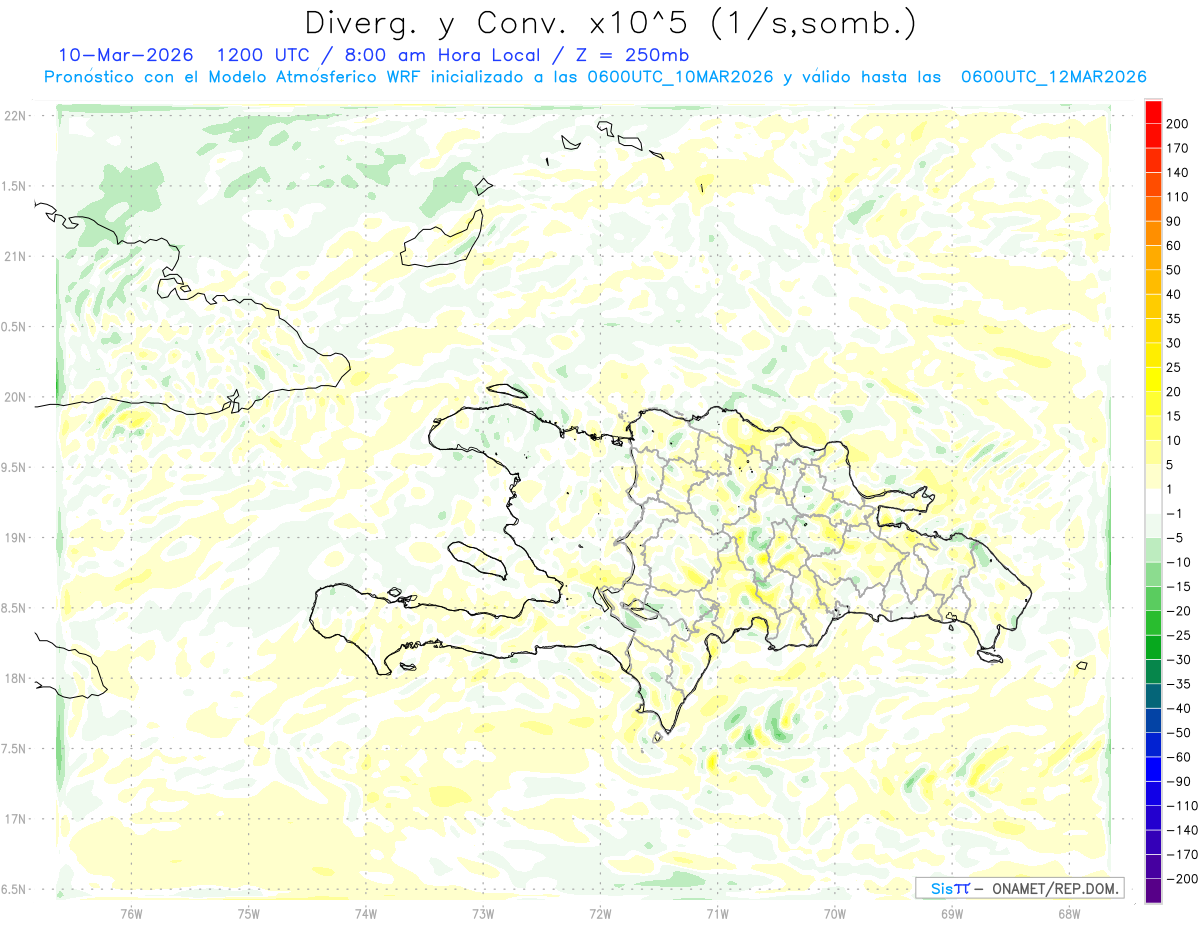Click the color bar value 200
Viewport: 1200px width, 927px height.
(1179, 123)
